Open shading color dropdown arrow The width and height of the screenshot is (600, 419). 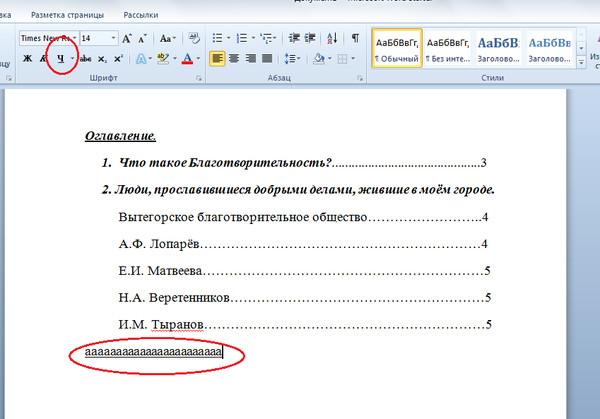tap(329, 59)
